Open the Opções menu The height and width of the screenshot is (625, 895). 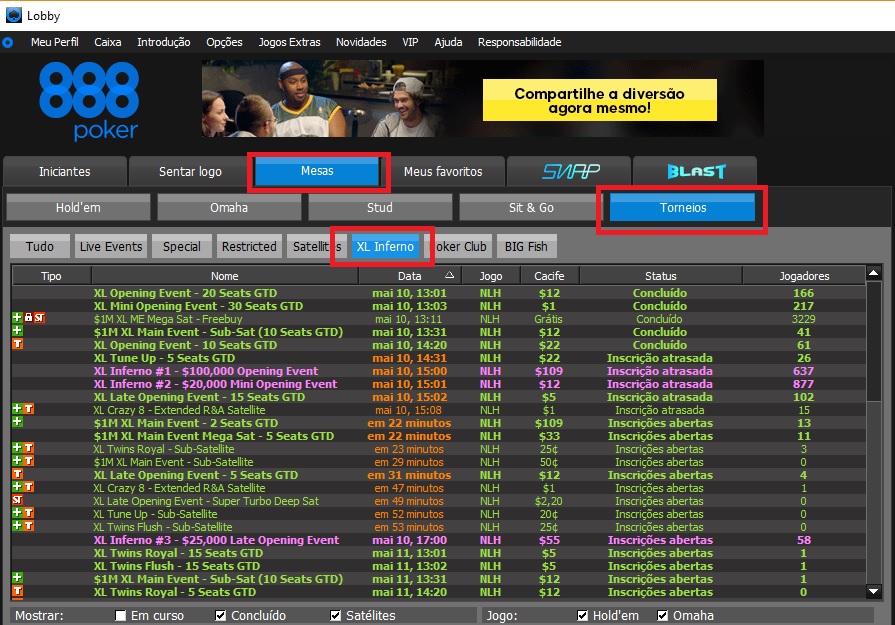click(224, 42)
